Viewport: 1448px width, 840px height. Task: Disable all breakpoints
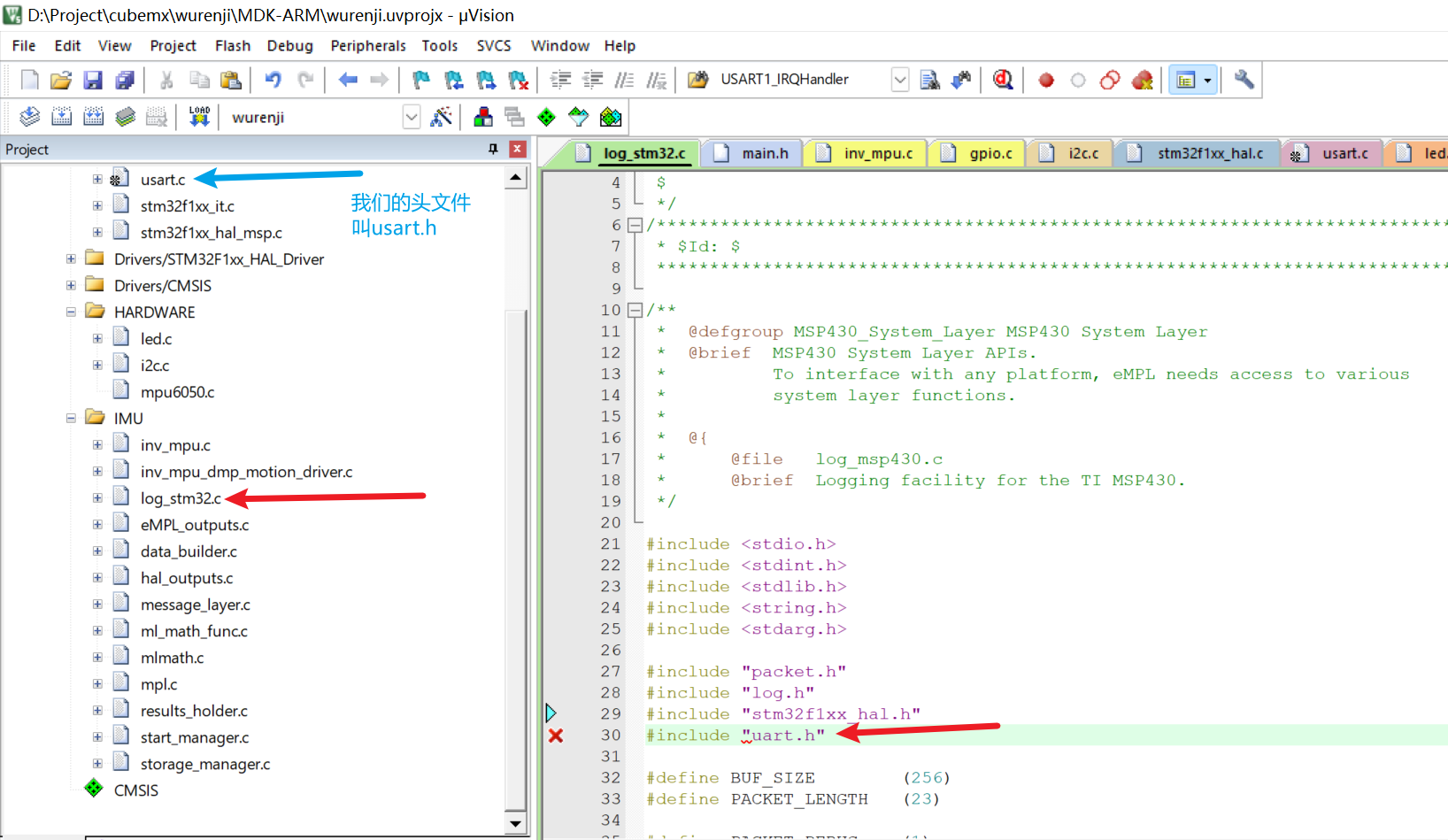[x=1110, y=80]
